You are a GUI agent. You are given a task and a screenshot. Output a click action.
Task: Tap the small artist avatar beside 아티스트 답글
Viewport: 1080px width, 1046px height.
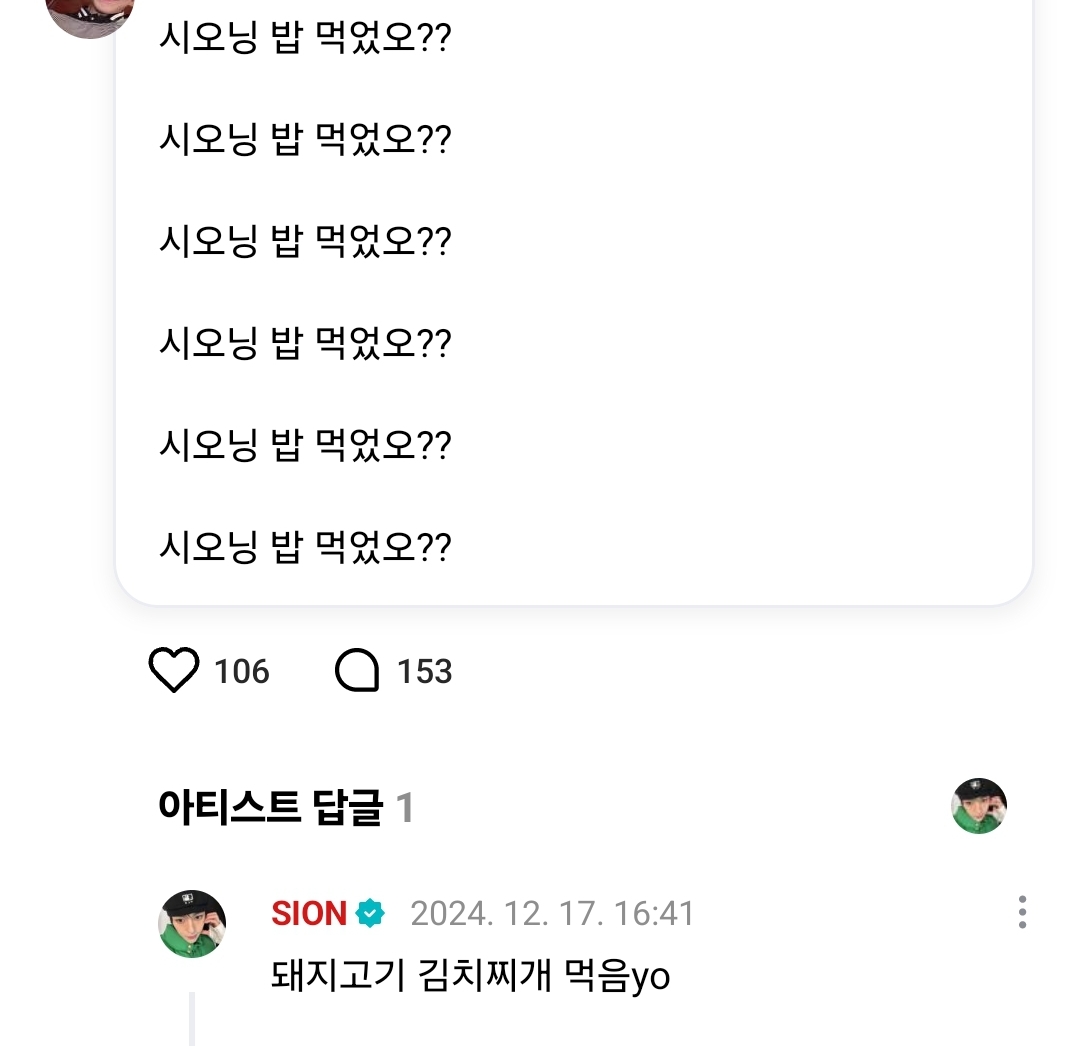click(978, 806)
